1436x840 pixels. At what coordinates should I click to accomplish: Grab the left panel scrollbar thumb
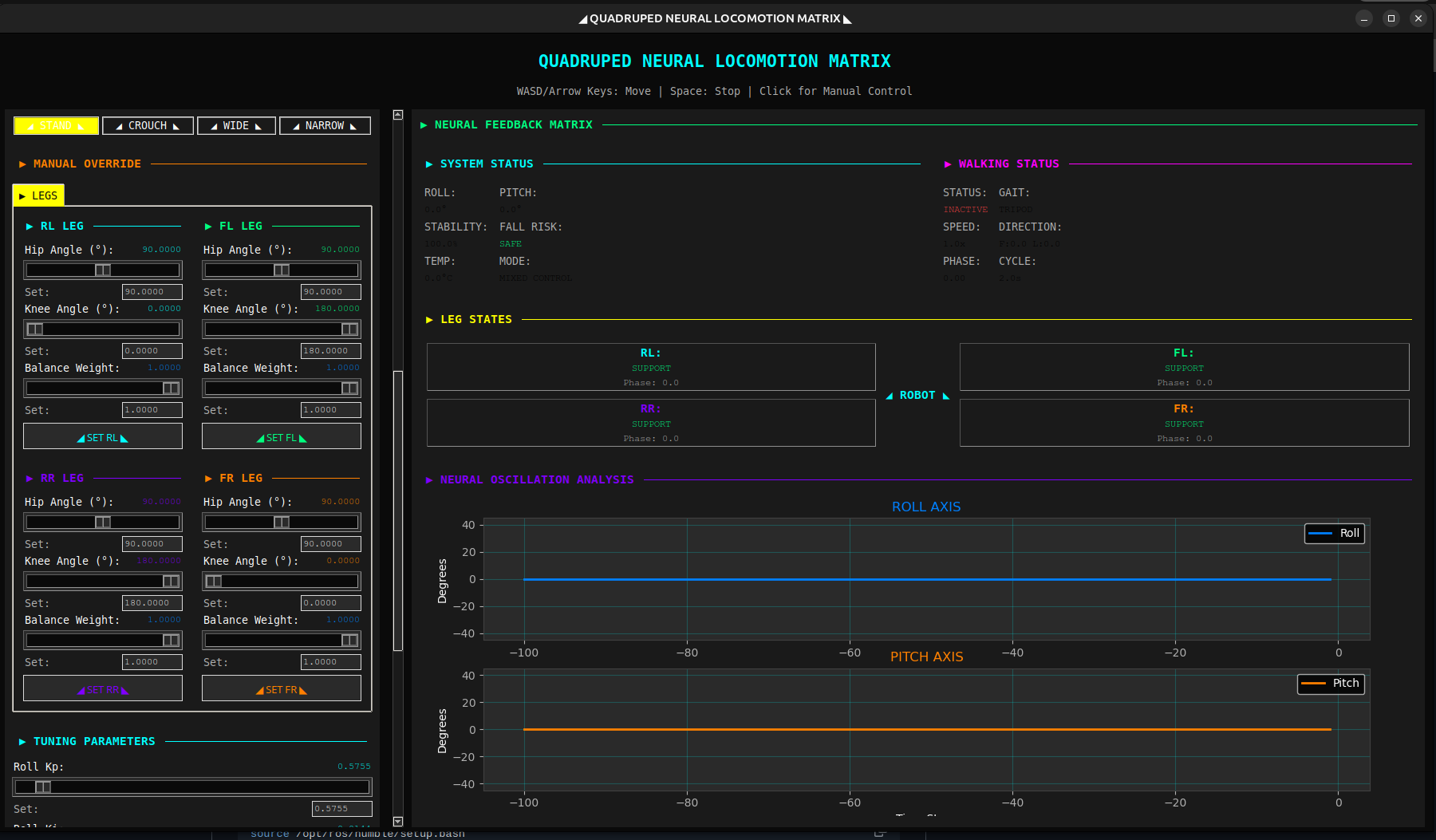tap(398, 511)
